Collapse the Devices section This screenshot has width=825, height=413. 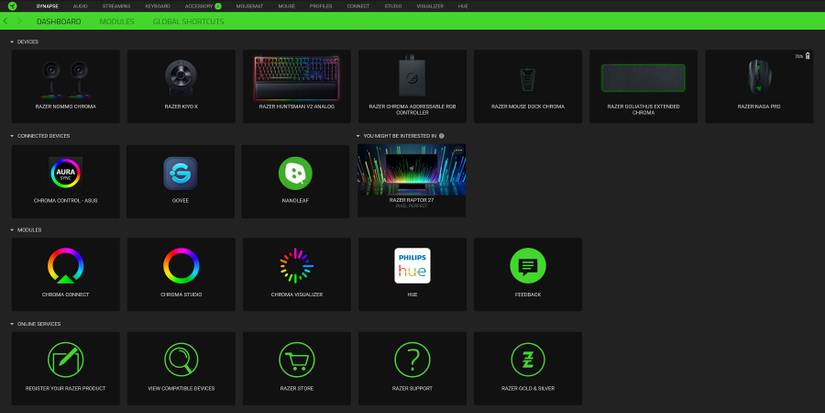(12, 42)
